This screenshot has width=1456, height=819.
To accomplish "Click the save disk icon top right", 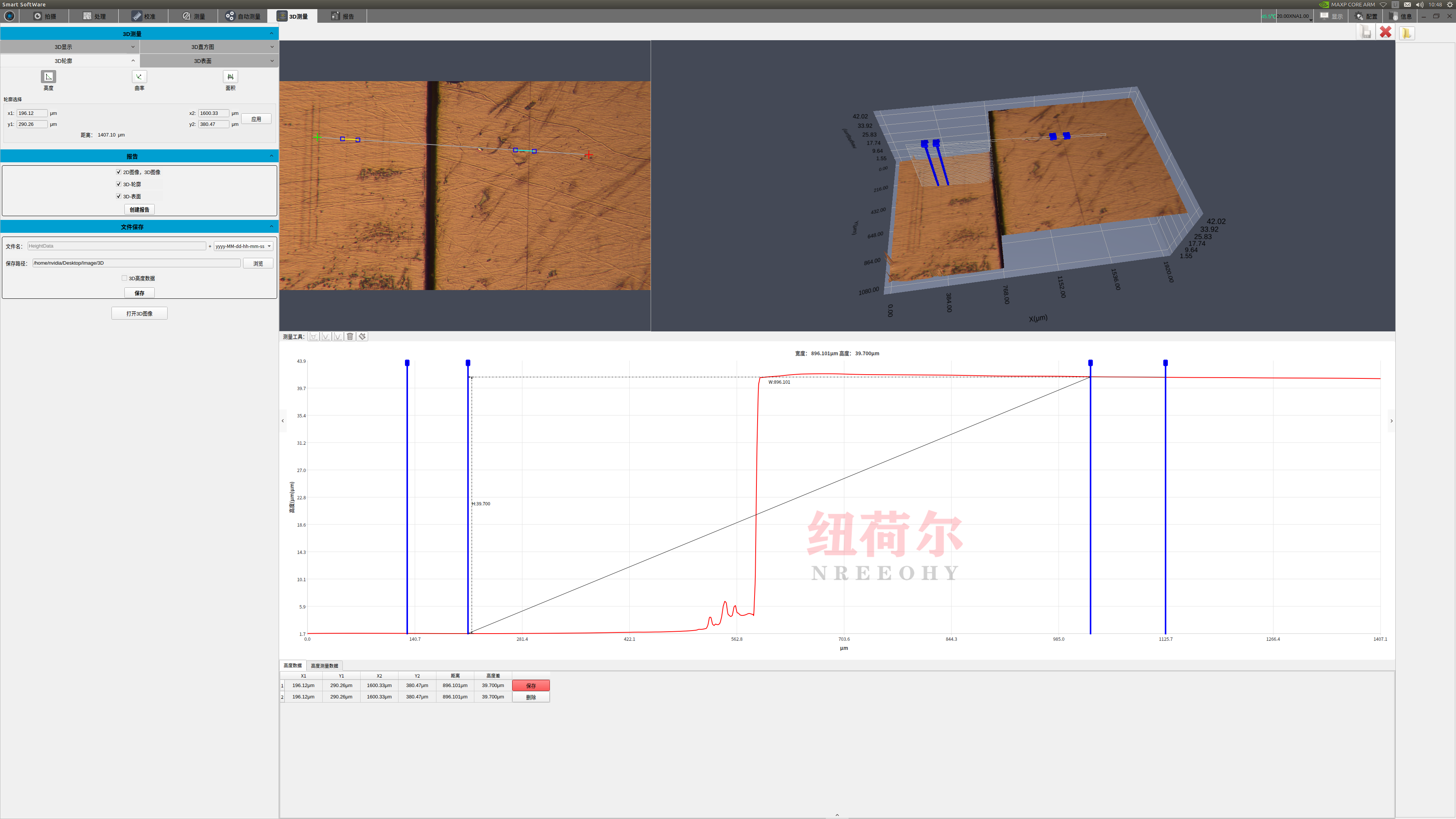I will point(1365,33).
